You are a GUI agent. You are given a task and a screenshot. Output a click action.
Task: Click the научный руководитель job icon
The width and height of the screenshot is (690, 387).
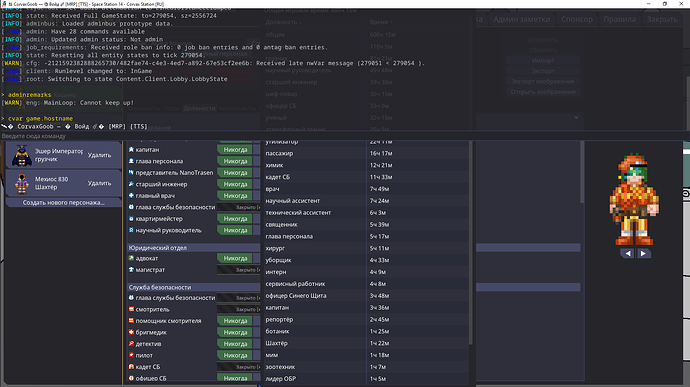pos(131,230)
